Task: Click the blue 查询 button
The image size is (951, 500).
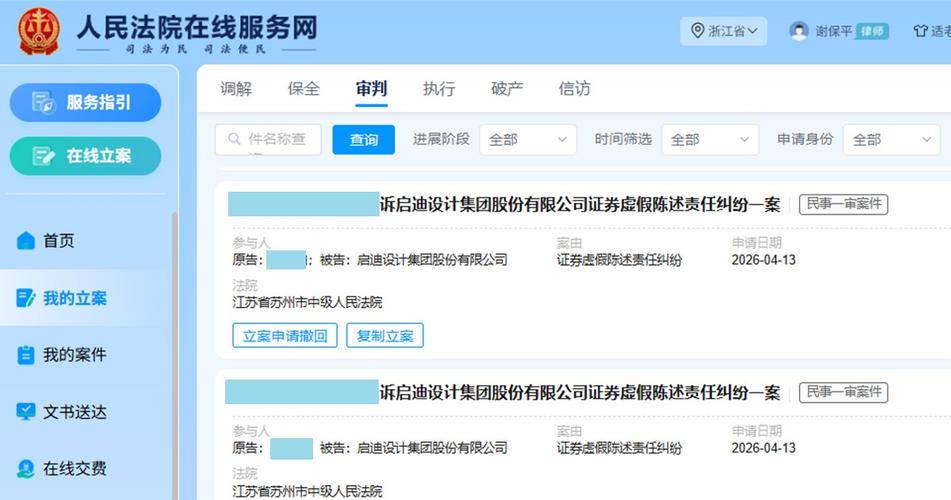Action: pos(363,140)
